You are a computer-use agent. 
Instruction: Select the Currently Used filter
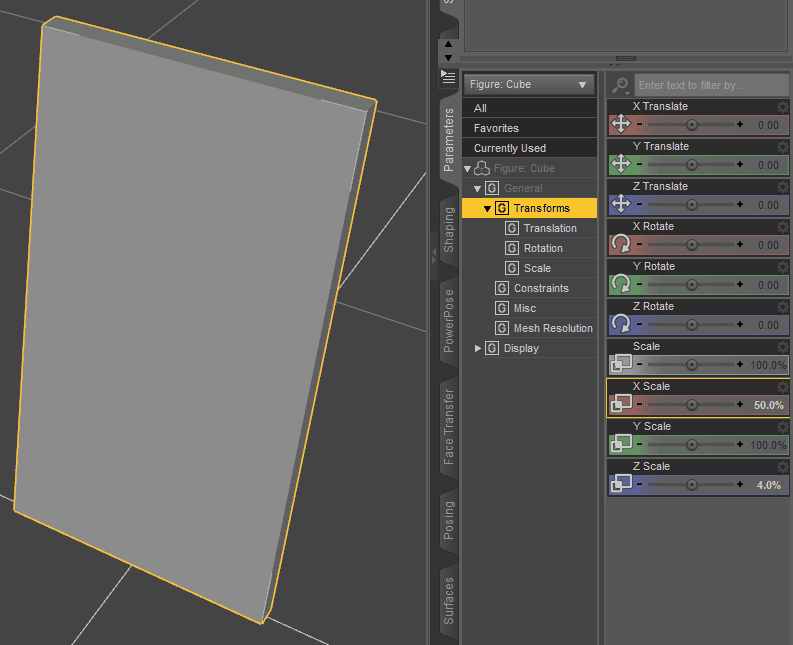coord(510,148)
